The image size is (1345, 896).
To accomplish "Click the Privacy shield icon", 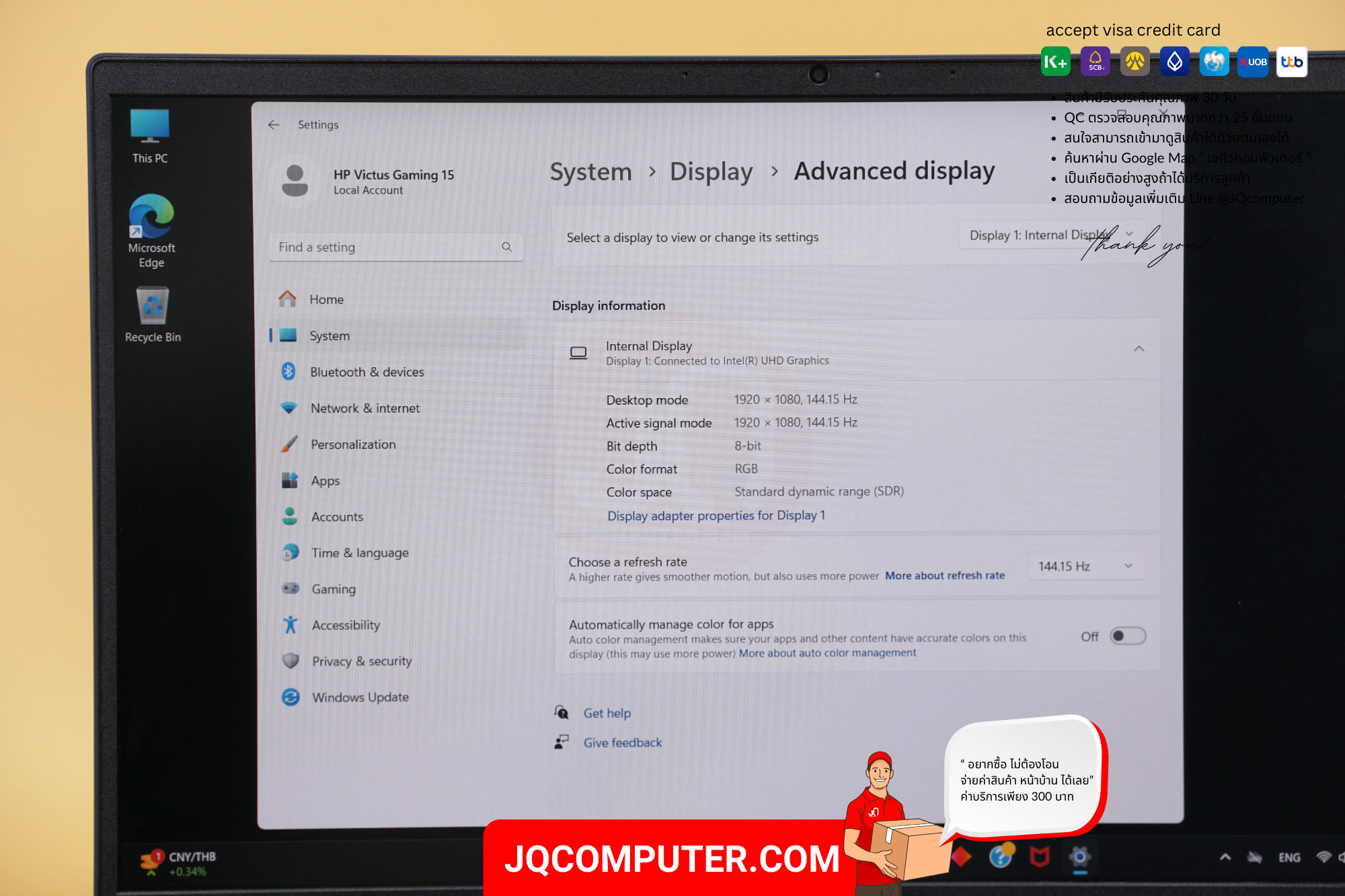I will (291, 661).
